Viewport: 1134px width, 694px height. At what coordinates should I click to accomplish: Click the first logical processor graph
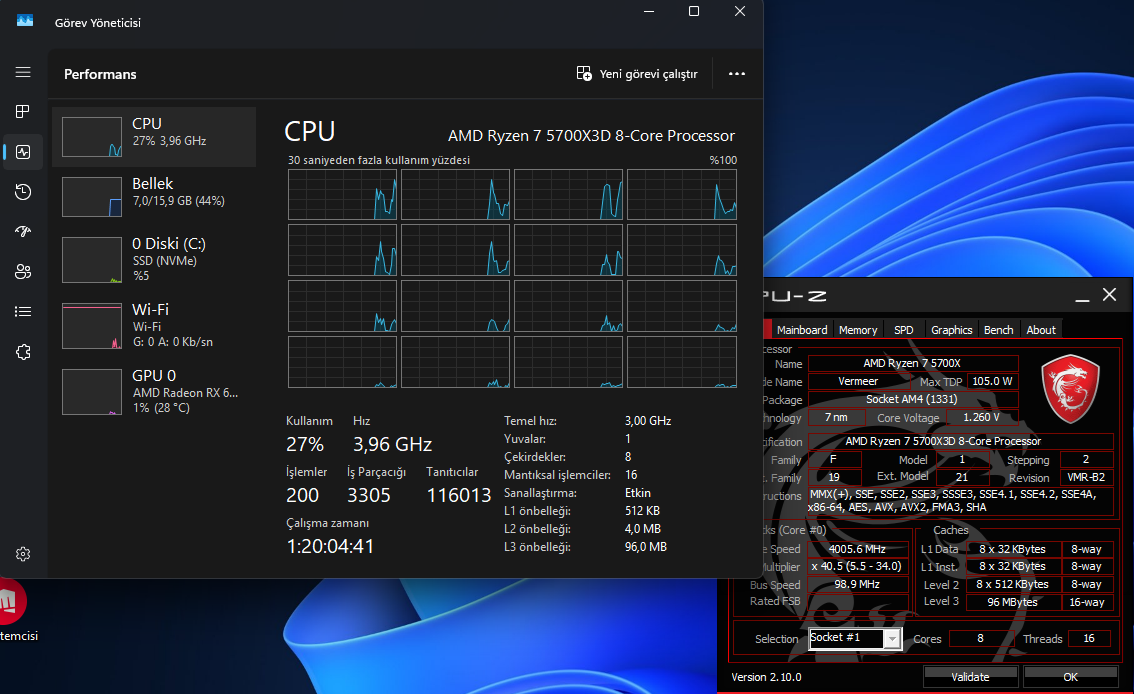(x=342, y=194)
